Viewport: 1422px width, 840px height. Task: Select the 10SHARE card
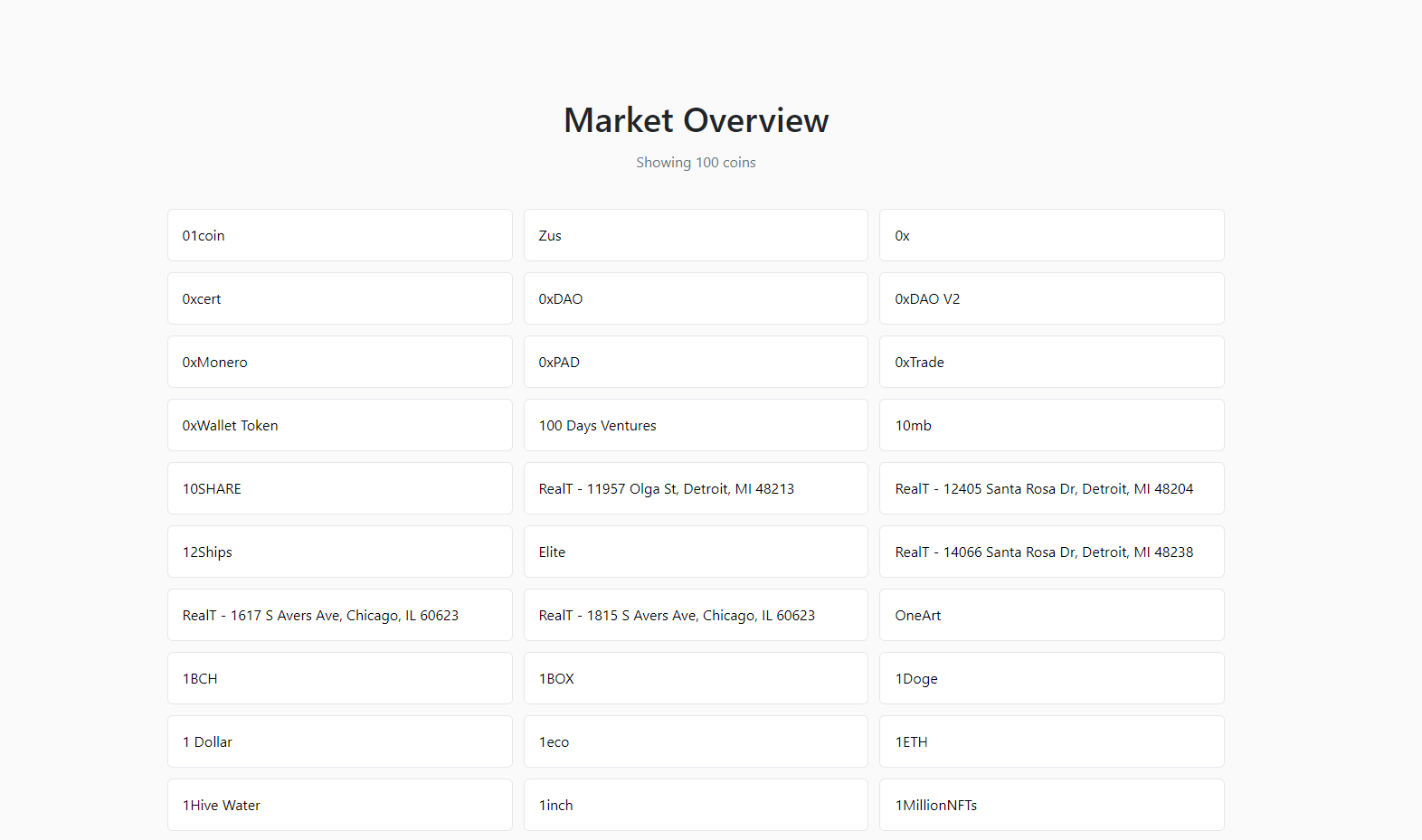click(x=340, y=488)
